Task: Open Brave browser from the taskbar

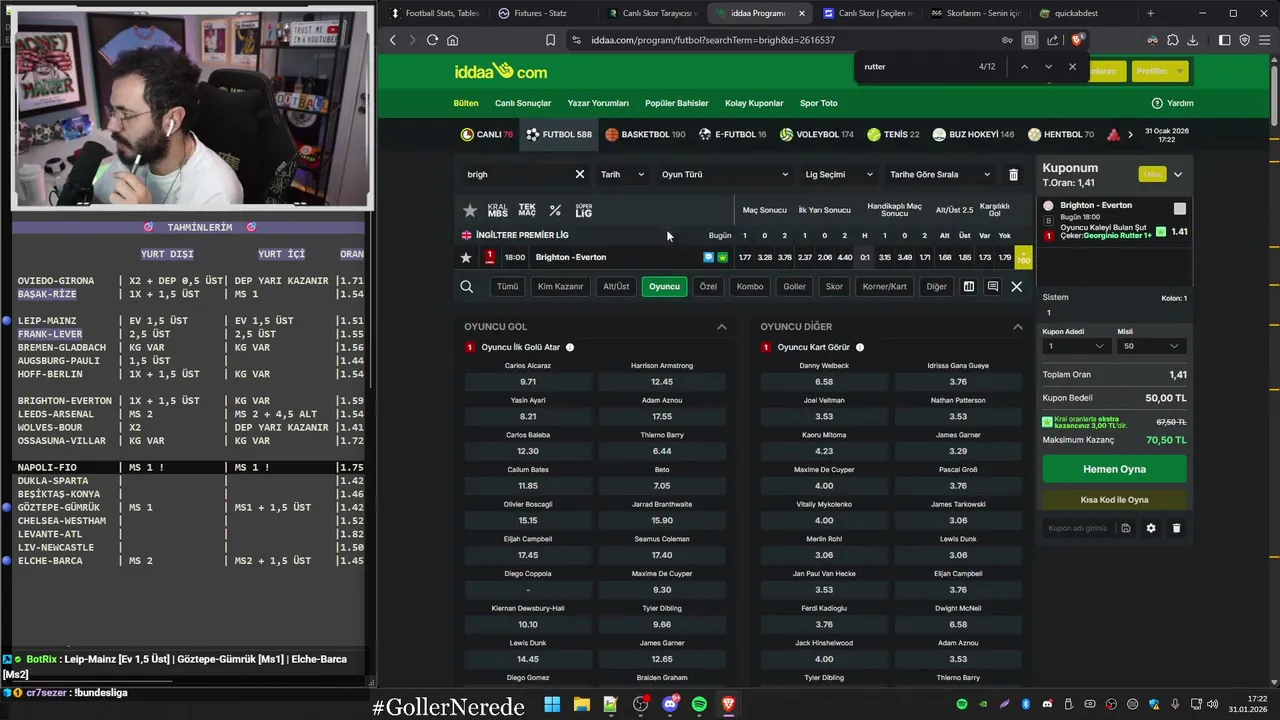Action: pyautogui.click(x=728, y=704)
